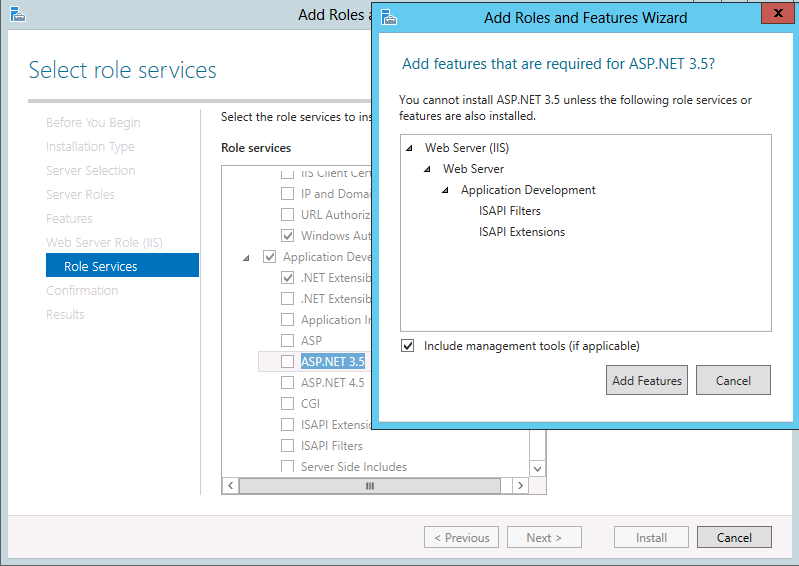This screenshot has height=566, width=799.
Task: Select Server Side Includes label
Action: 354,467
